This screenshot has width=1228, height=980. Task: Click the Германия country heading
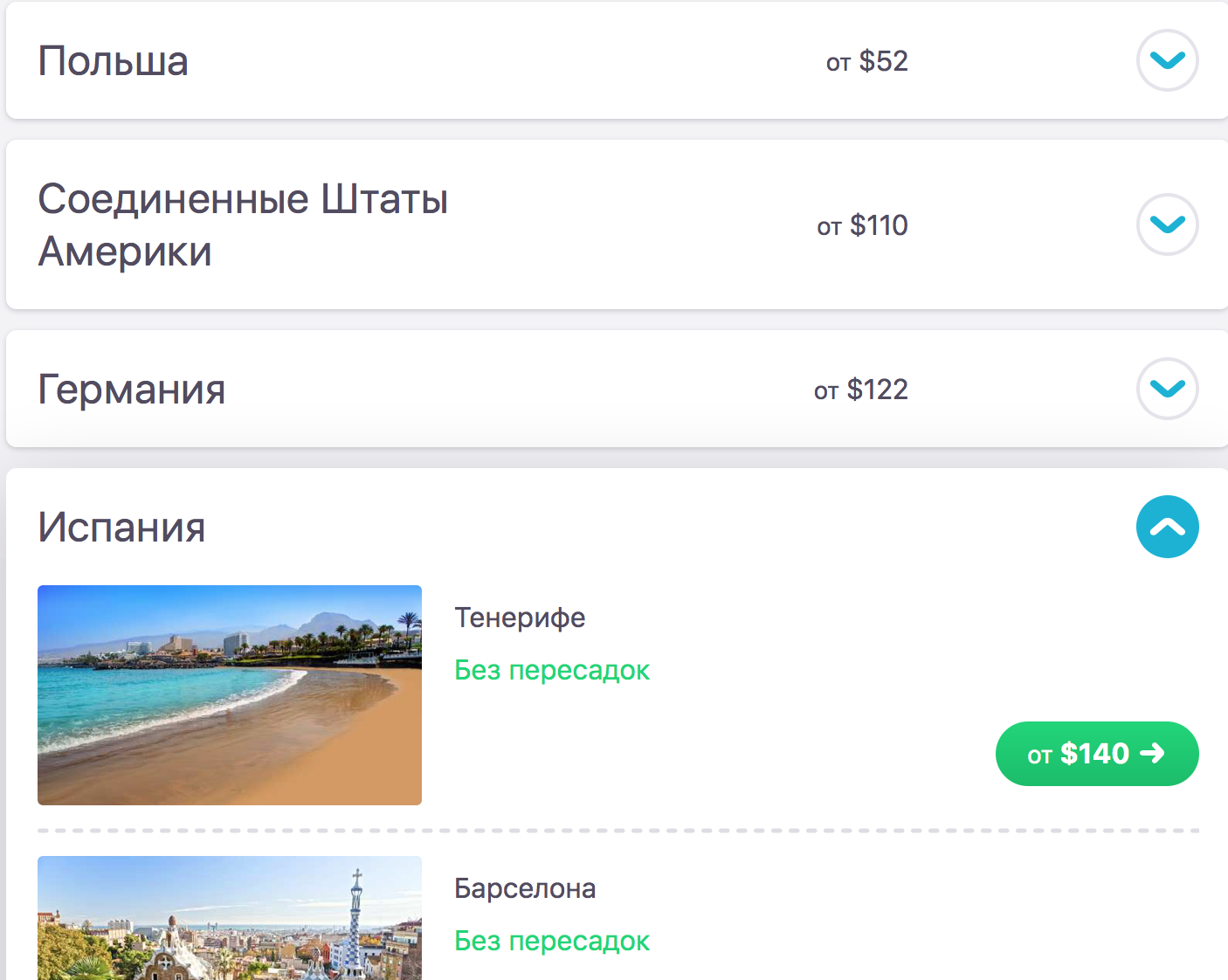pos(132,390)
